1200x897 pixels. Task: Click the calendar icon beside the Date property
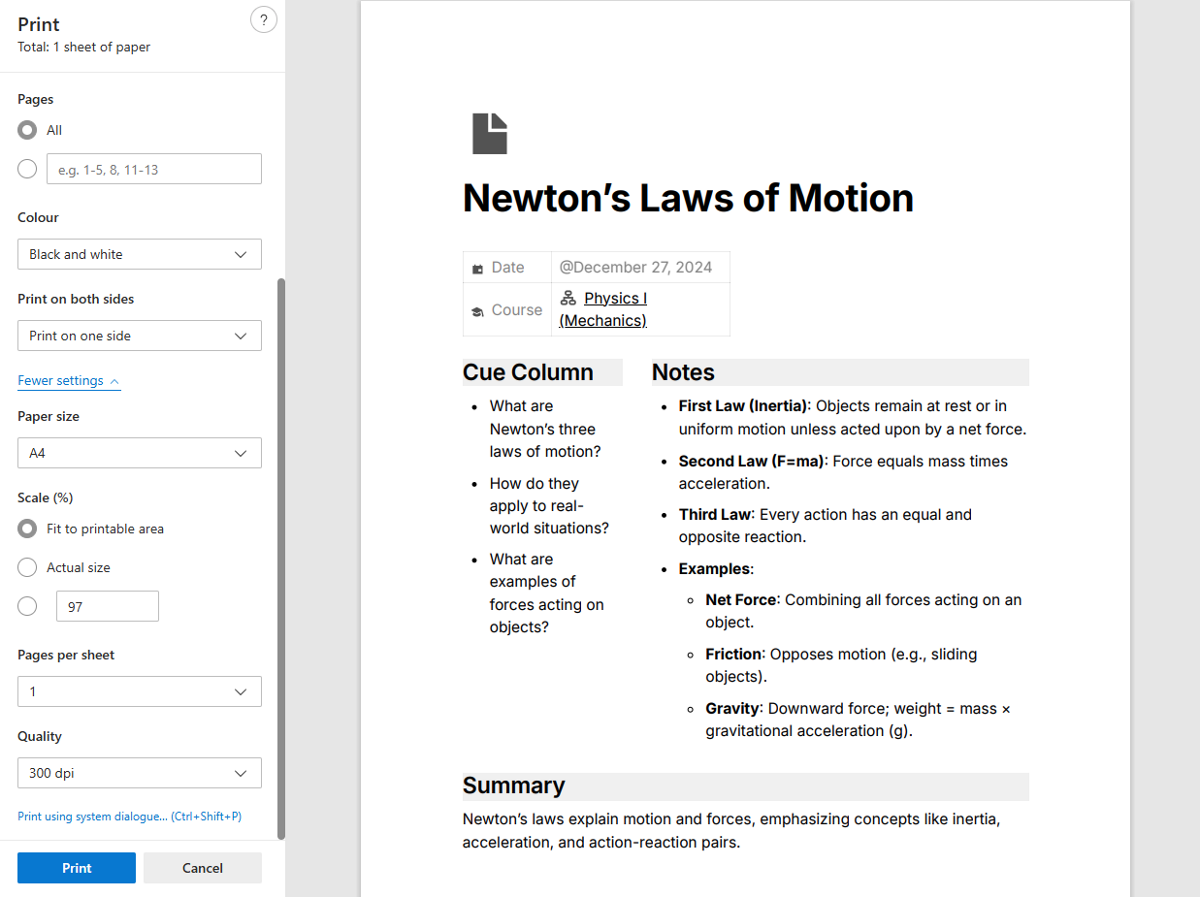click(x=479, y=266)
